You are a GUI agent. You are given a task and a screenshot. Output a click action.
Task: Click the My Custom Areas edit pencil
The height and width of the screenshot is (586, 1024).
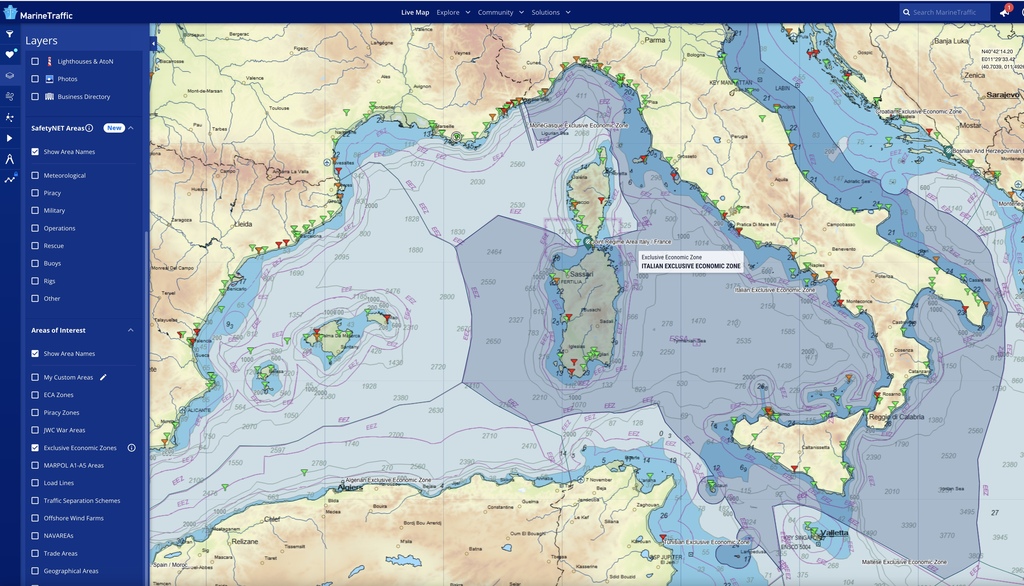103,377
